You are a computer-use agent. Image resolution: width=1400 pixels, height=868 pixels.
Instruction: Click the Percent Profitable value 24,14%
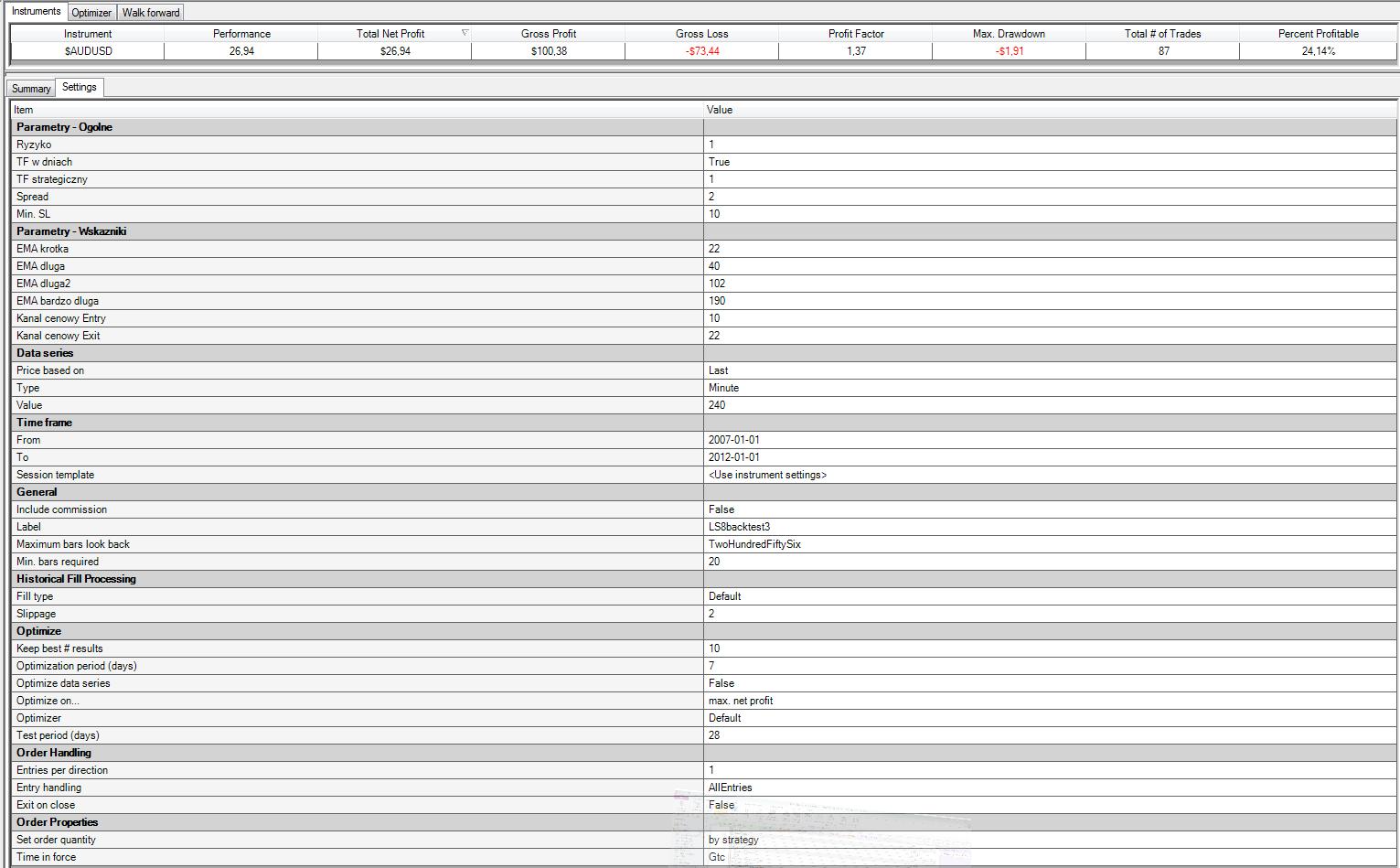[1318, 51]
